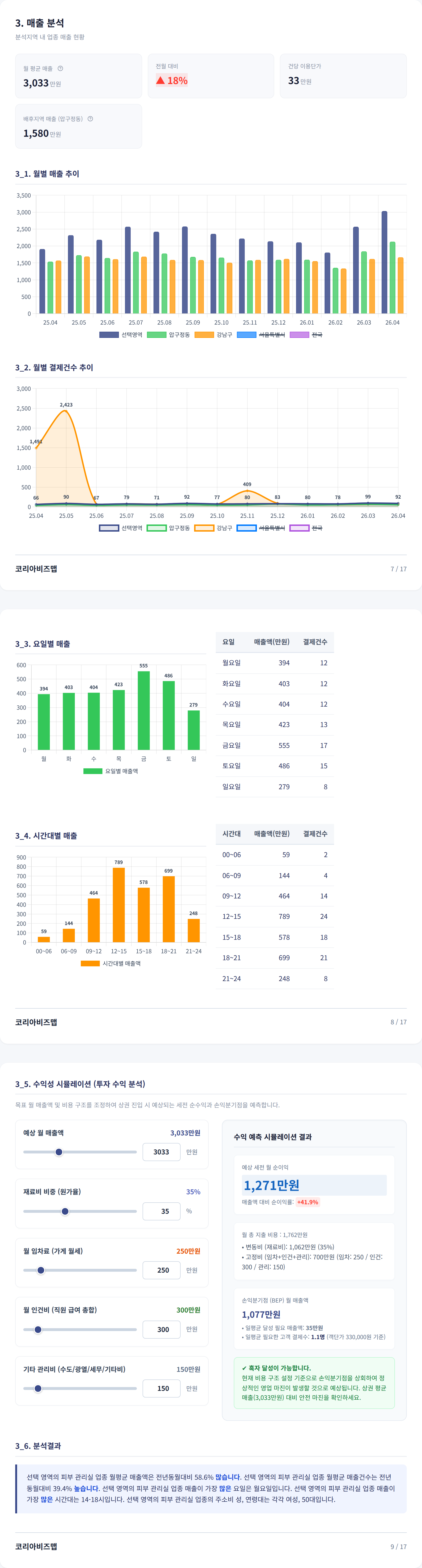Viewport: 422px width, 1568px height.
Task: Click 18~21 row in time table
Action: coord(275,958)
